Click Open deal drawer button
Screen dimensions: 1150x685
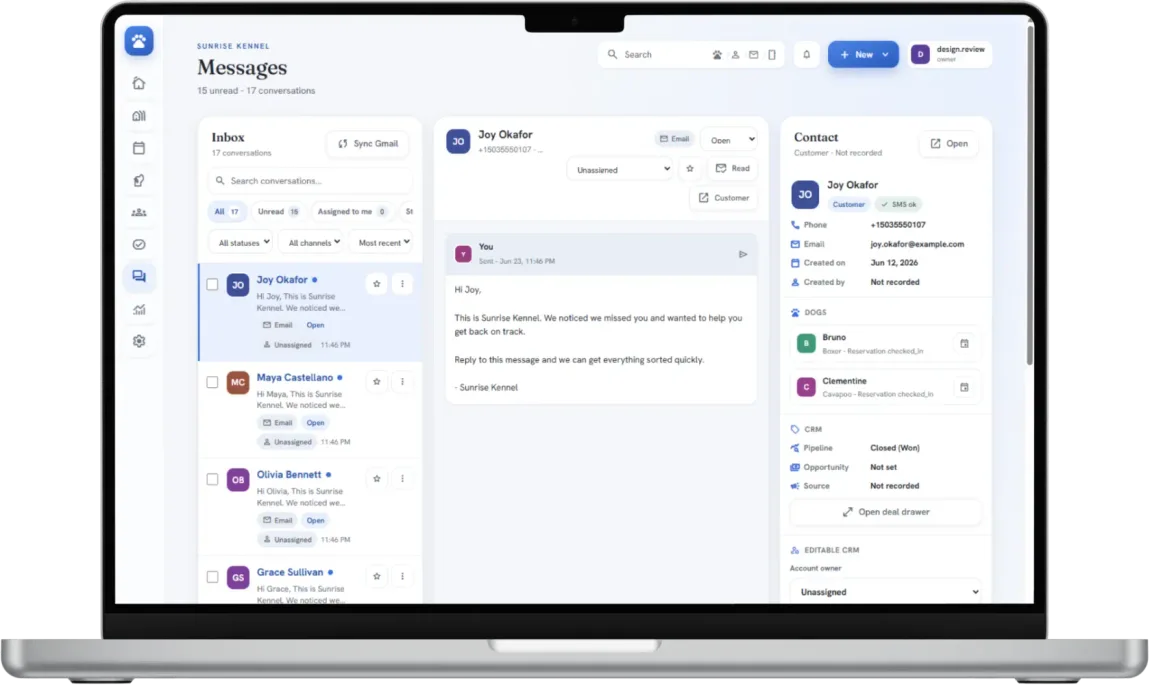coord(885,512)
